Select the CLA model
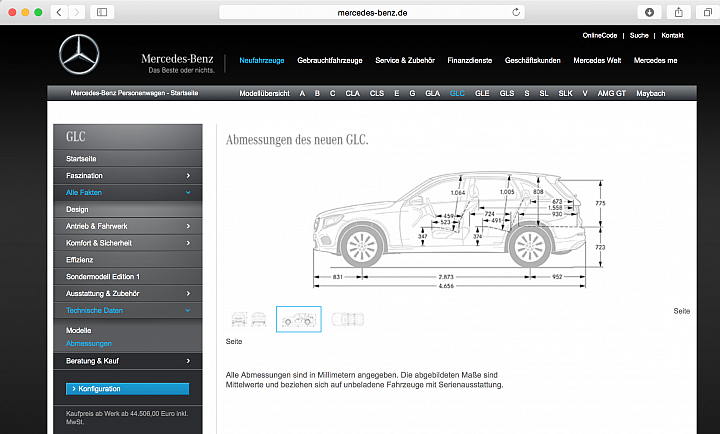 pyautogui.click(x=353, y=93)
